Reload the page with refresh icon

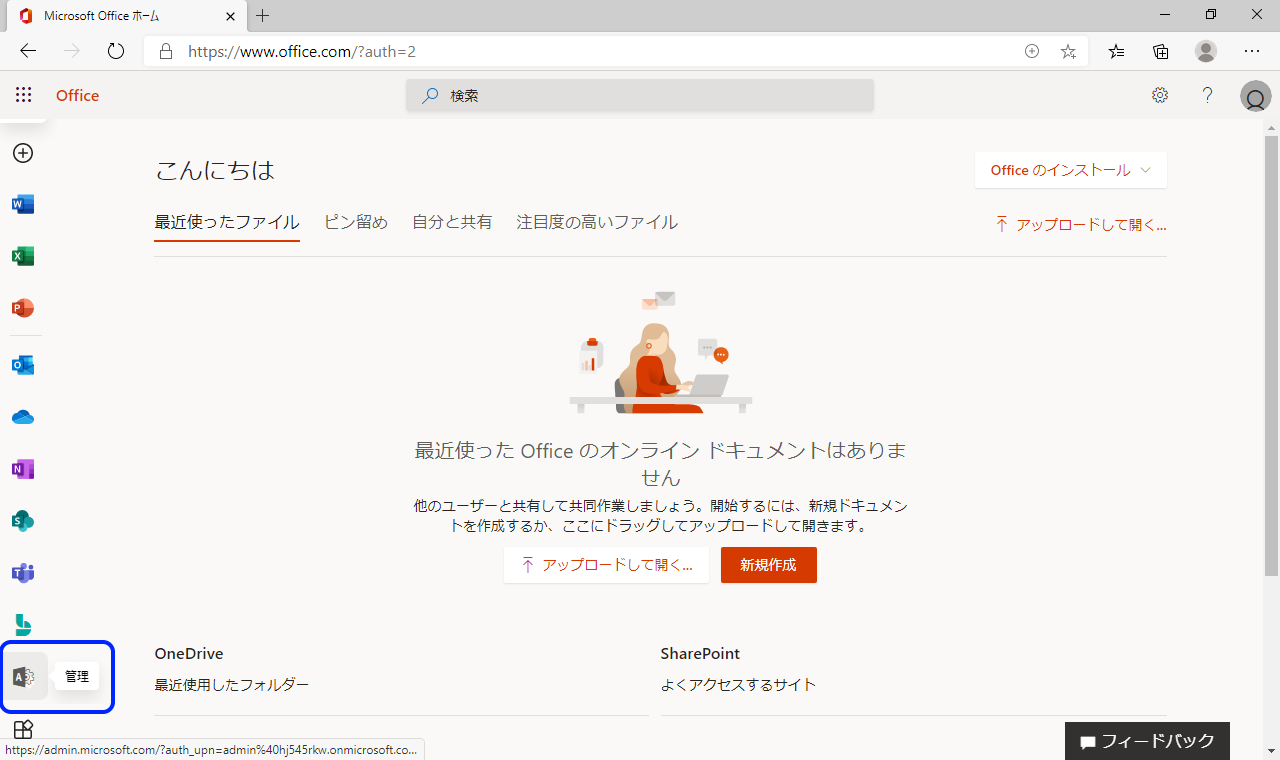116,51
